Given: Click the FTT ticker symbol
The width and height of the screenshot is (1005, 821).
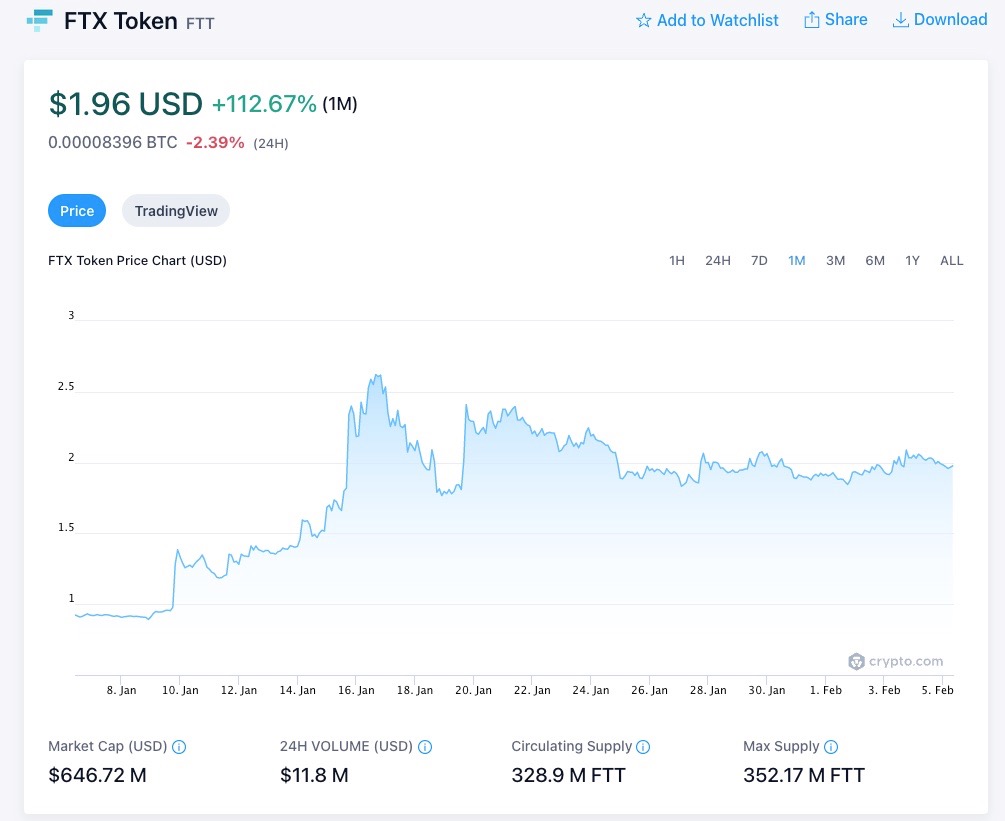Looking at the screenshot, I should 201,24.
